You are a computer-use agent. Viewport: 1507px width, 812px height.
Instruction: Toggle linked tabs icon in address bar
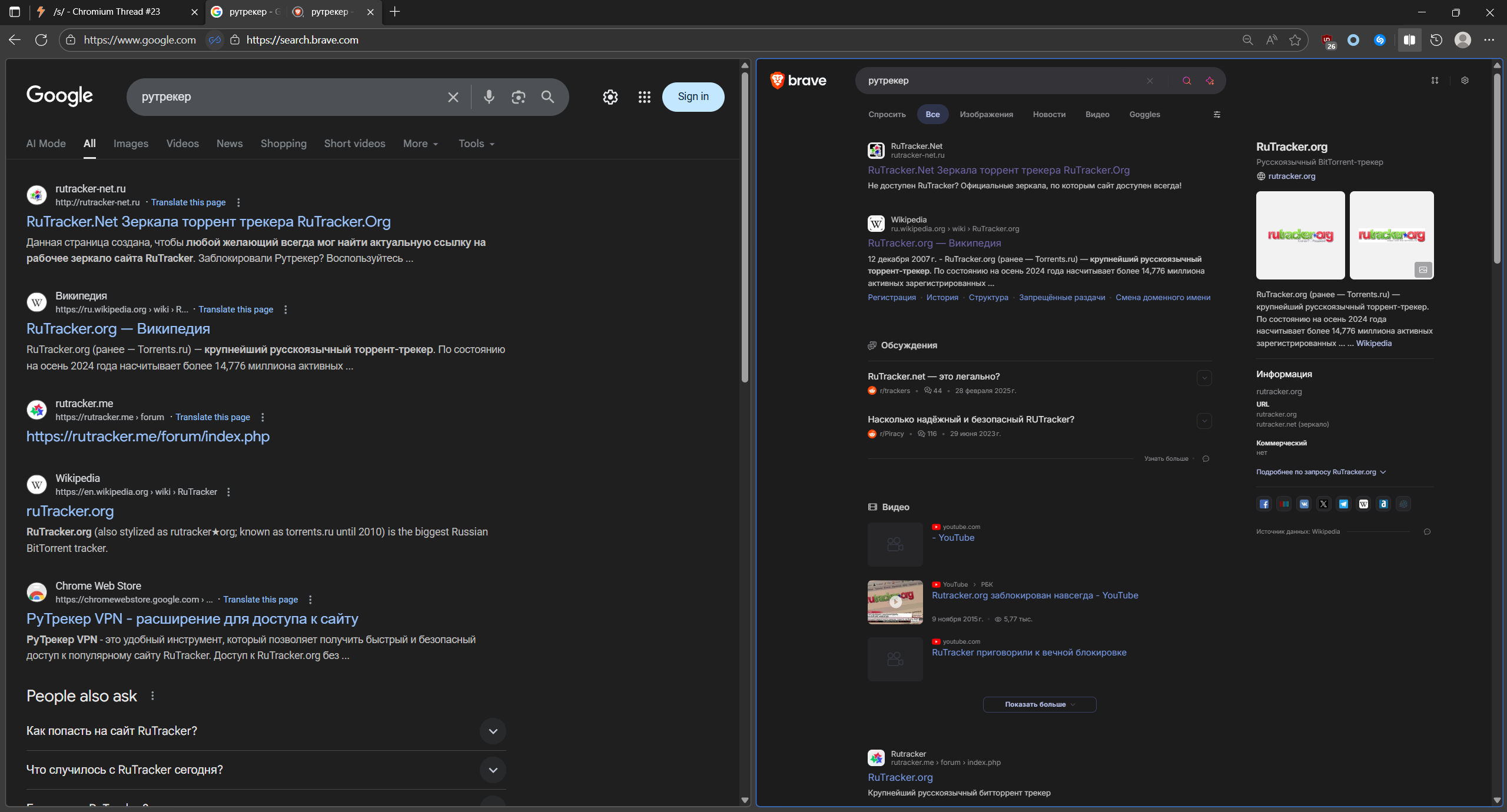click(215, 40)
